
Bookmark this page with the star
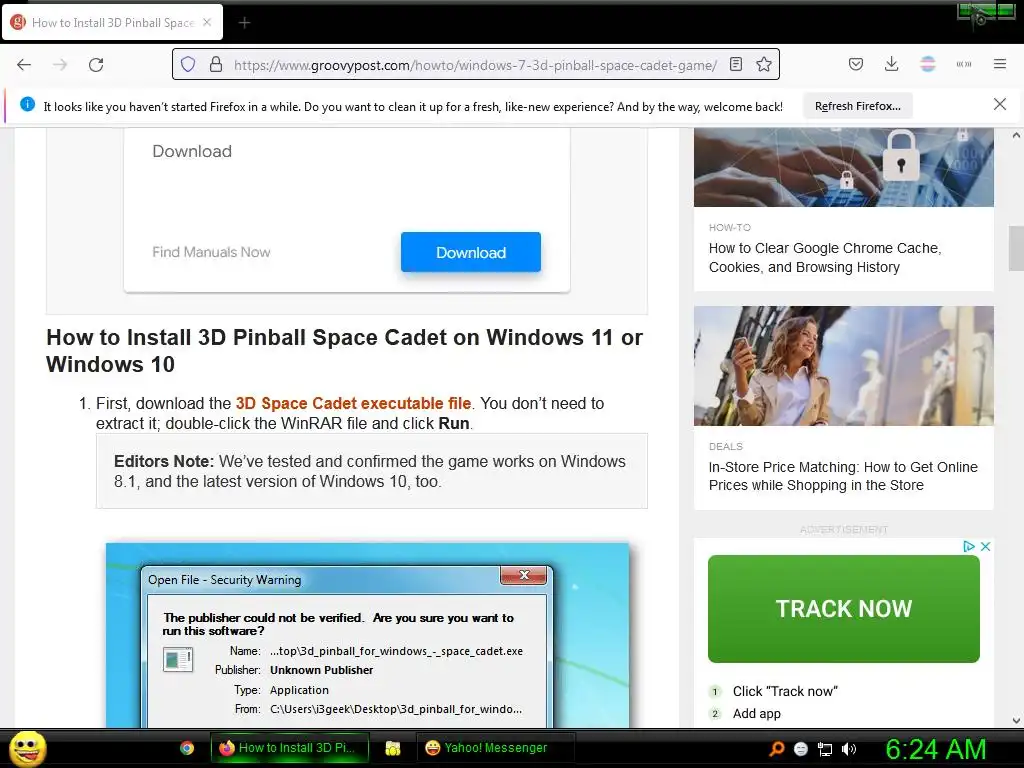763,65
